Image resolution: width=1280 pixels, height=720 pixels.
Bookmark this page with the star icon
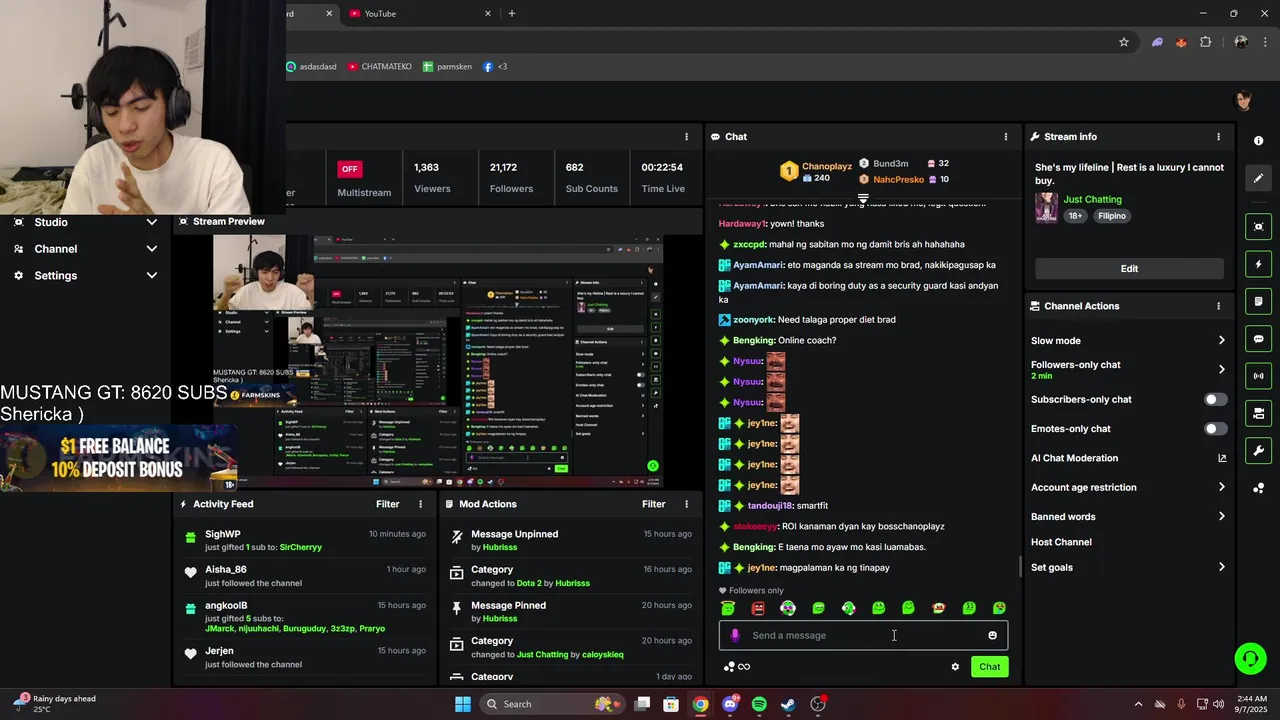1124,42
